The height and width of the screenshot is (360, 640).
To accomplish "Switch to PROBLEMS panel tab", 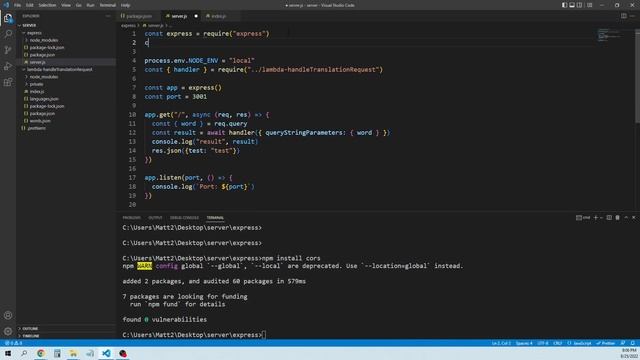I will [131, 218].
